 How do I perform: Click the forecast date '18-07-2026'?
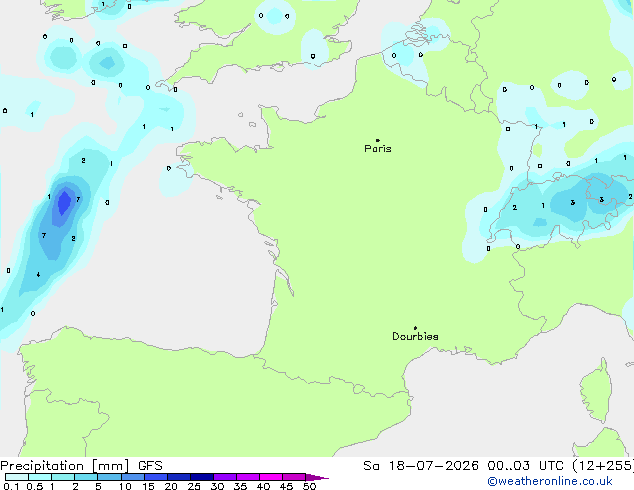433,466
